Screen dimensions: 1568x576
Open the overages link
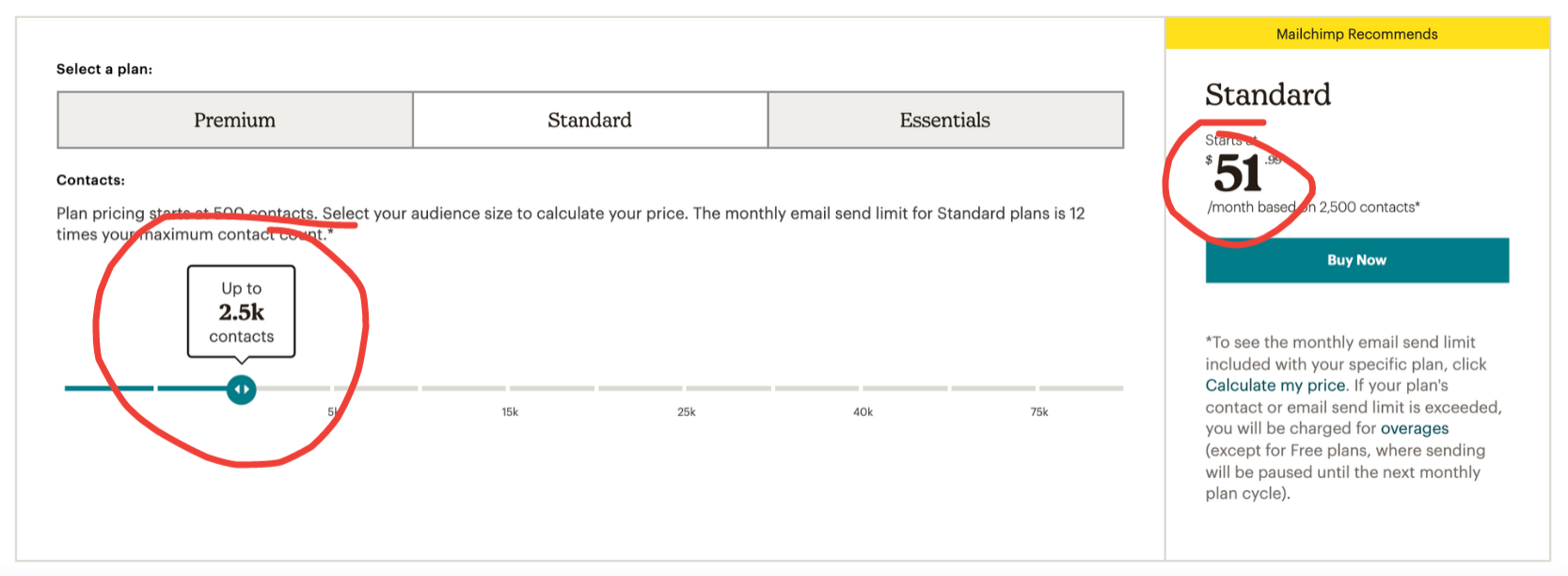tap(1414, 428)
